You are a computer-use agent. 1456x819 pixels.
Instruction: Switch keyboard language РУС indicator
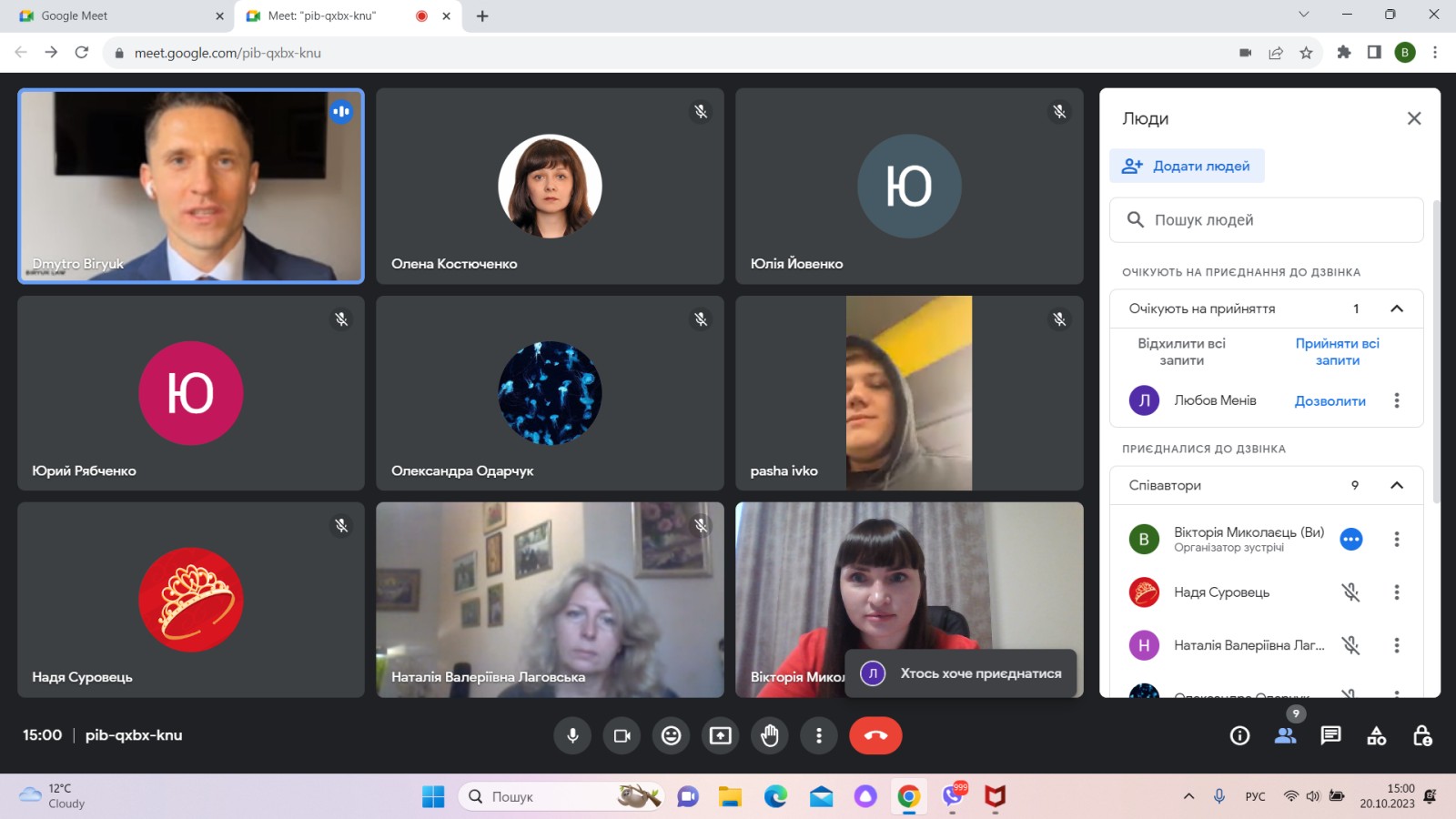[1255, 796]
